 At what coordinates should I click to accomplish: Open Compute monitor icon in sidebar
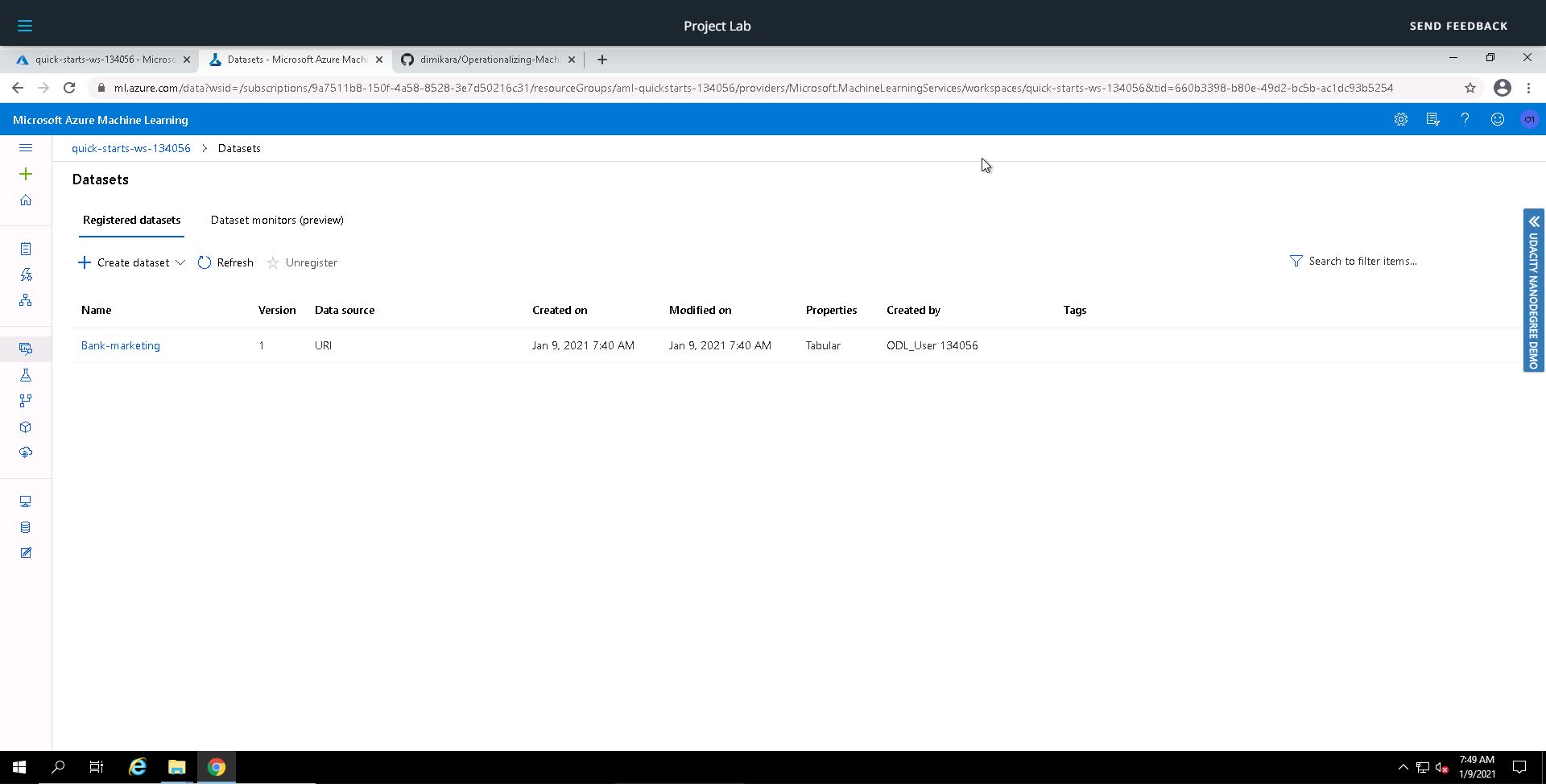(x=26, y=501)
